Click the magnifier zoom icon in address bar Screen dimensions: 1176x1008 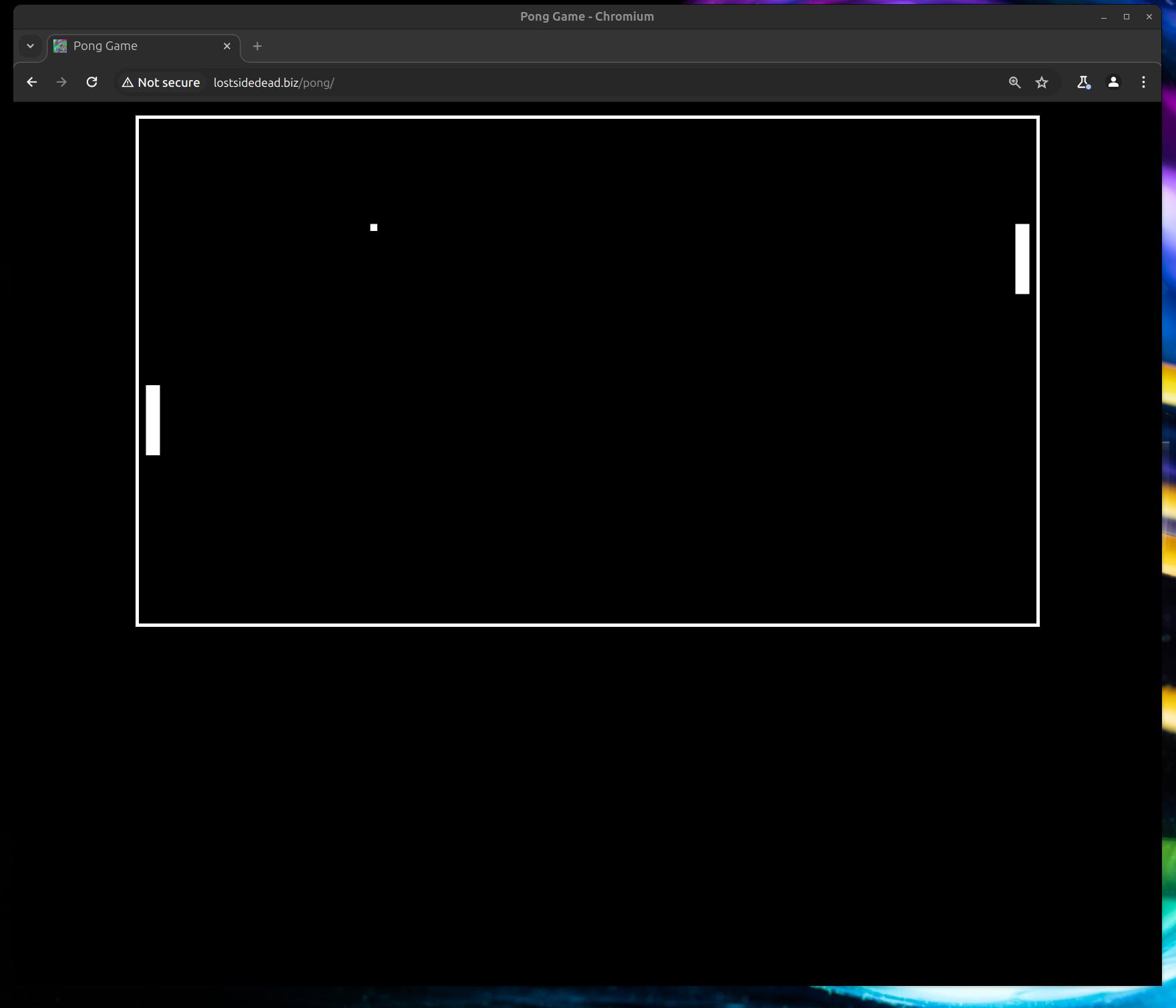coord(1014,82)
